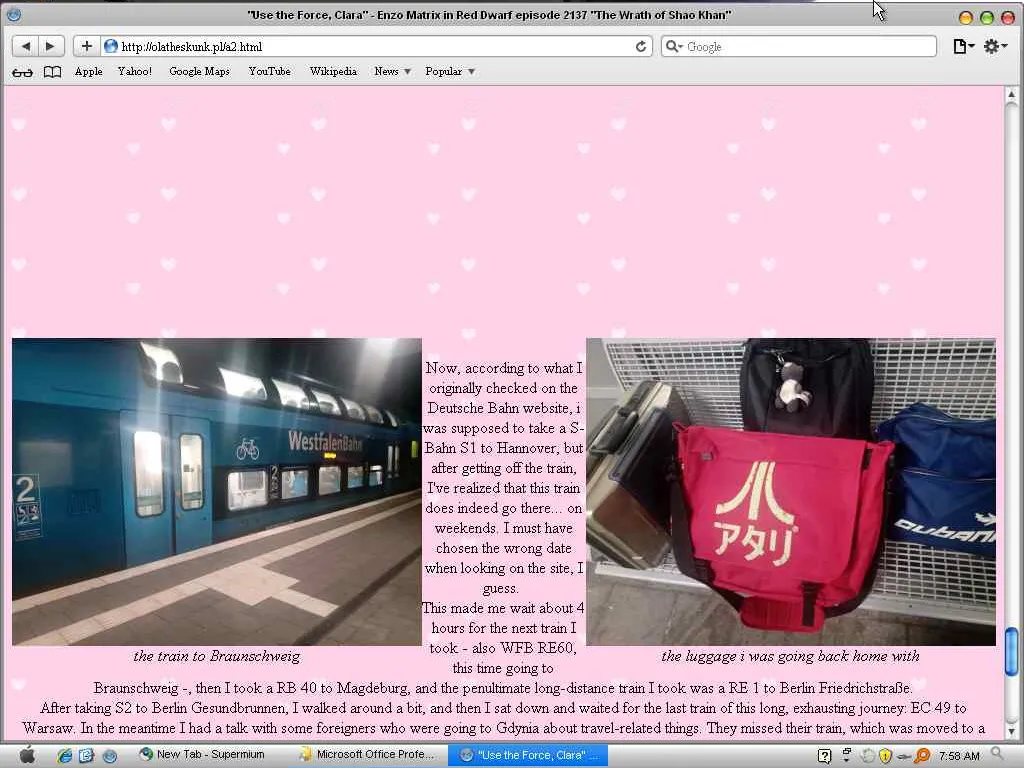Expand the News bookmarks folder

(x=392, y=71)
